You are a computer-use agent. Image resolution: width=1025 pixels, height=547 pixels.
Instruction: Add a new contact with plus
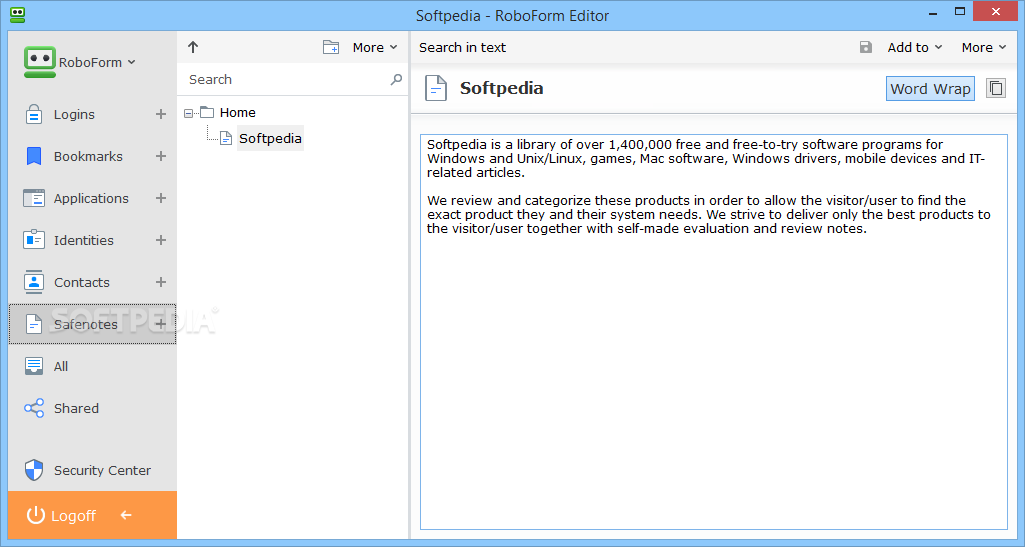click(161, 282)
